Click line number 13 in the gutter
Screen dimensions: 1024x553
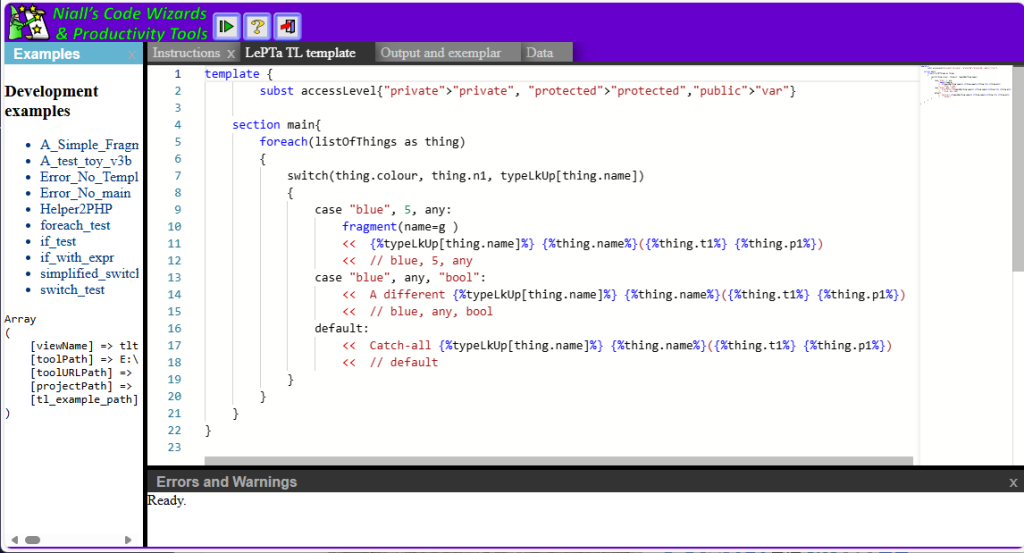[174, 278]
